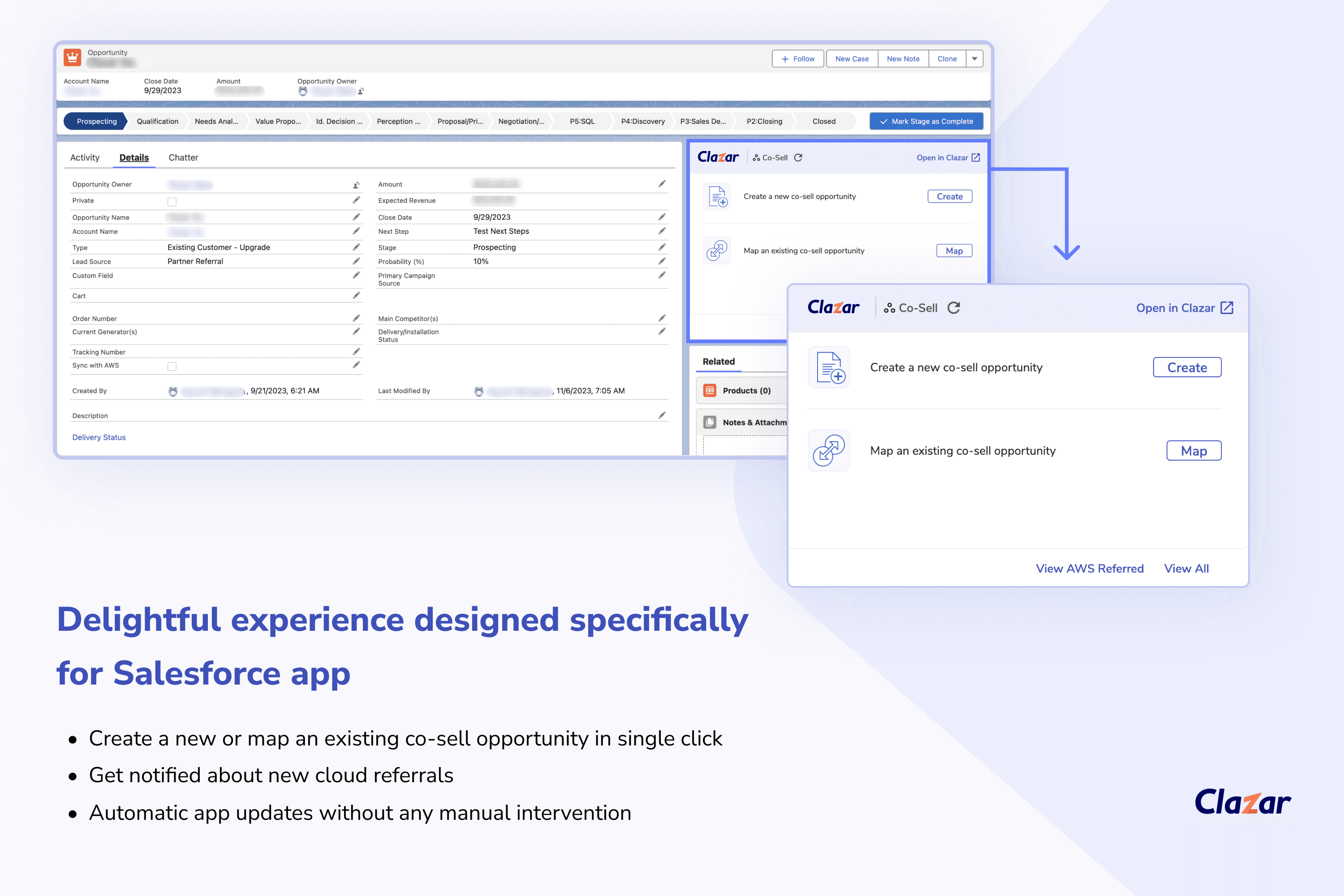
Task: Click the Notes & Attachments icon
Action: [x=710, y=422]
